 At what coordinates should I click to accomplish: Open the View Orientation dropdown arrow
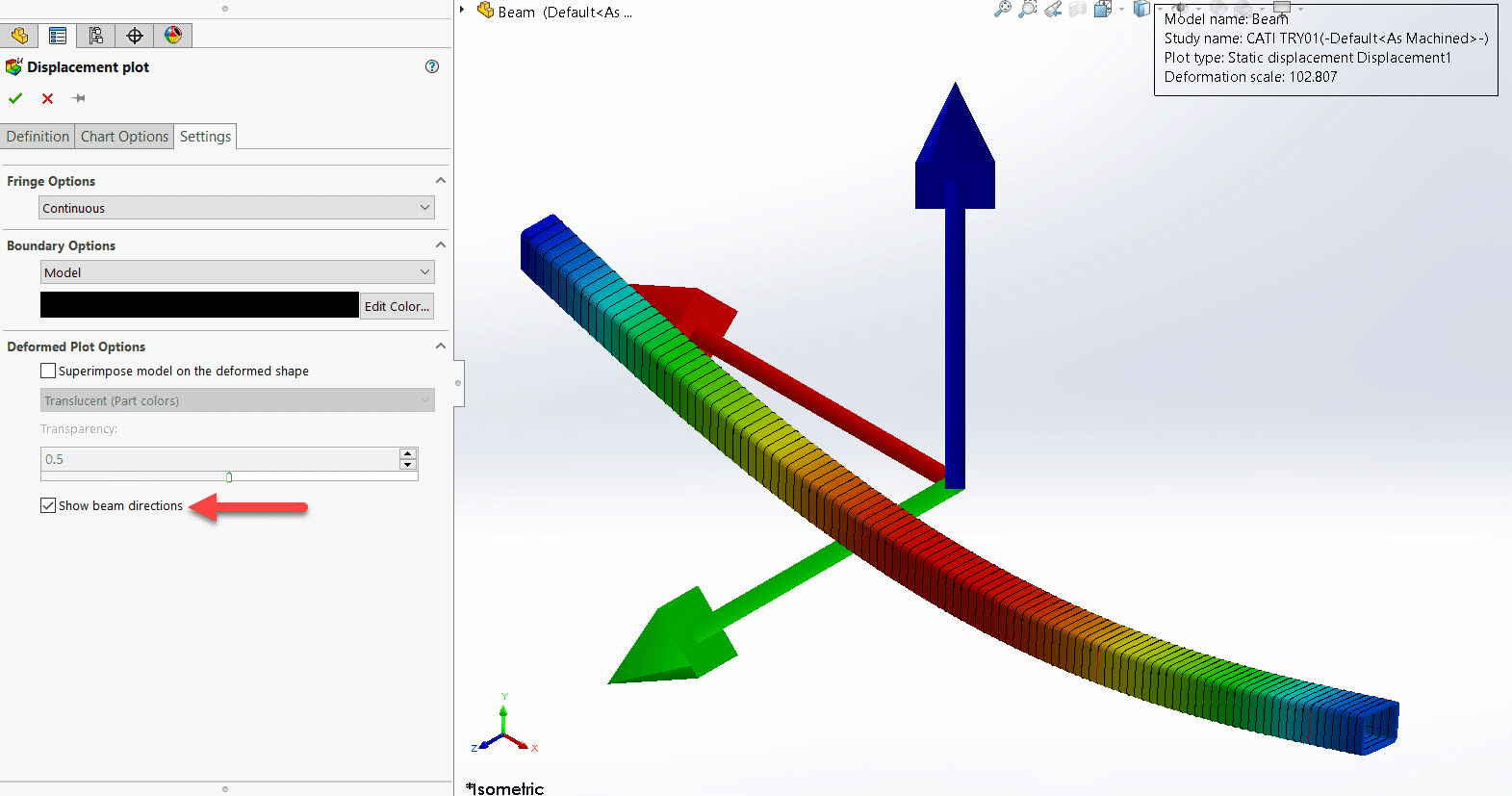1121,10
